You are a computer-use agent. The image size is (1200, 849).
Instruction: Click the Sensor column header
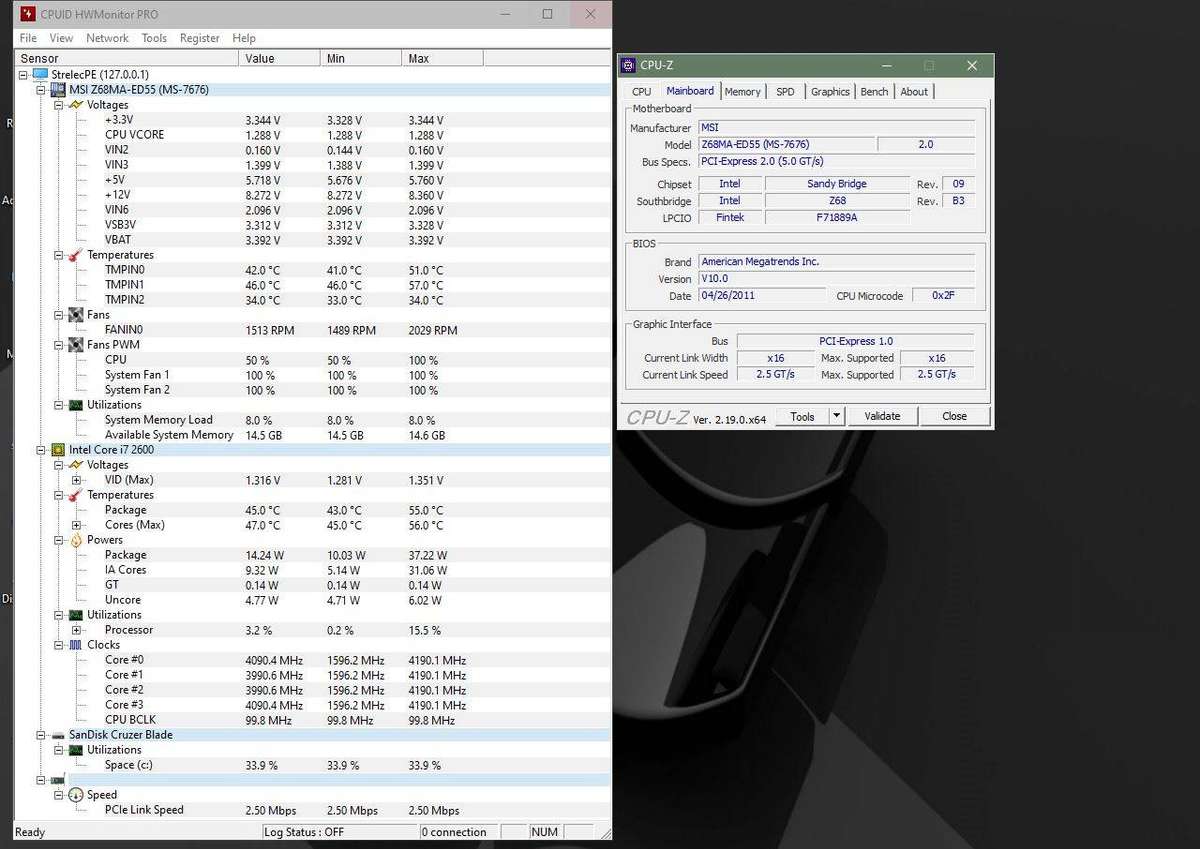coord(127,58)
